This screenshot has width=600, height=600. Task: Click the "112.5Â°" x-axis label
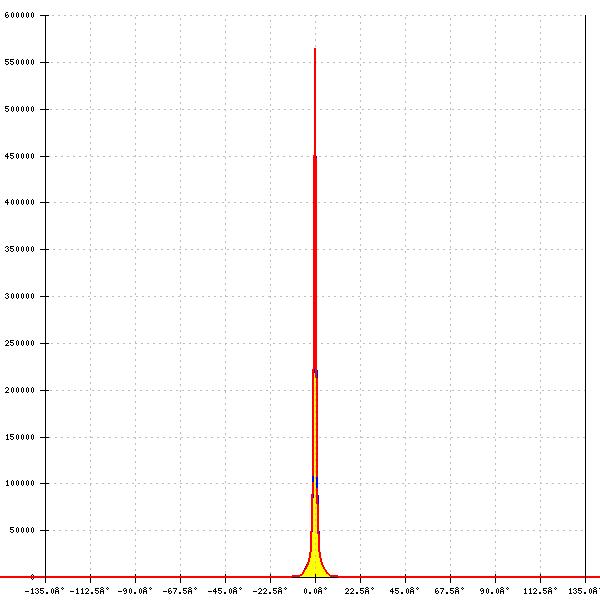click(x=540, y=591)
